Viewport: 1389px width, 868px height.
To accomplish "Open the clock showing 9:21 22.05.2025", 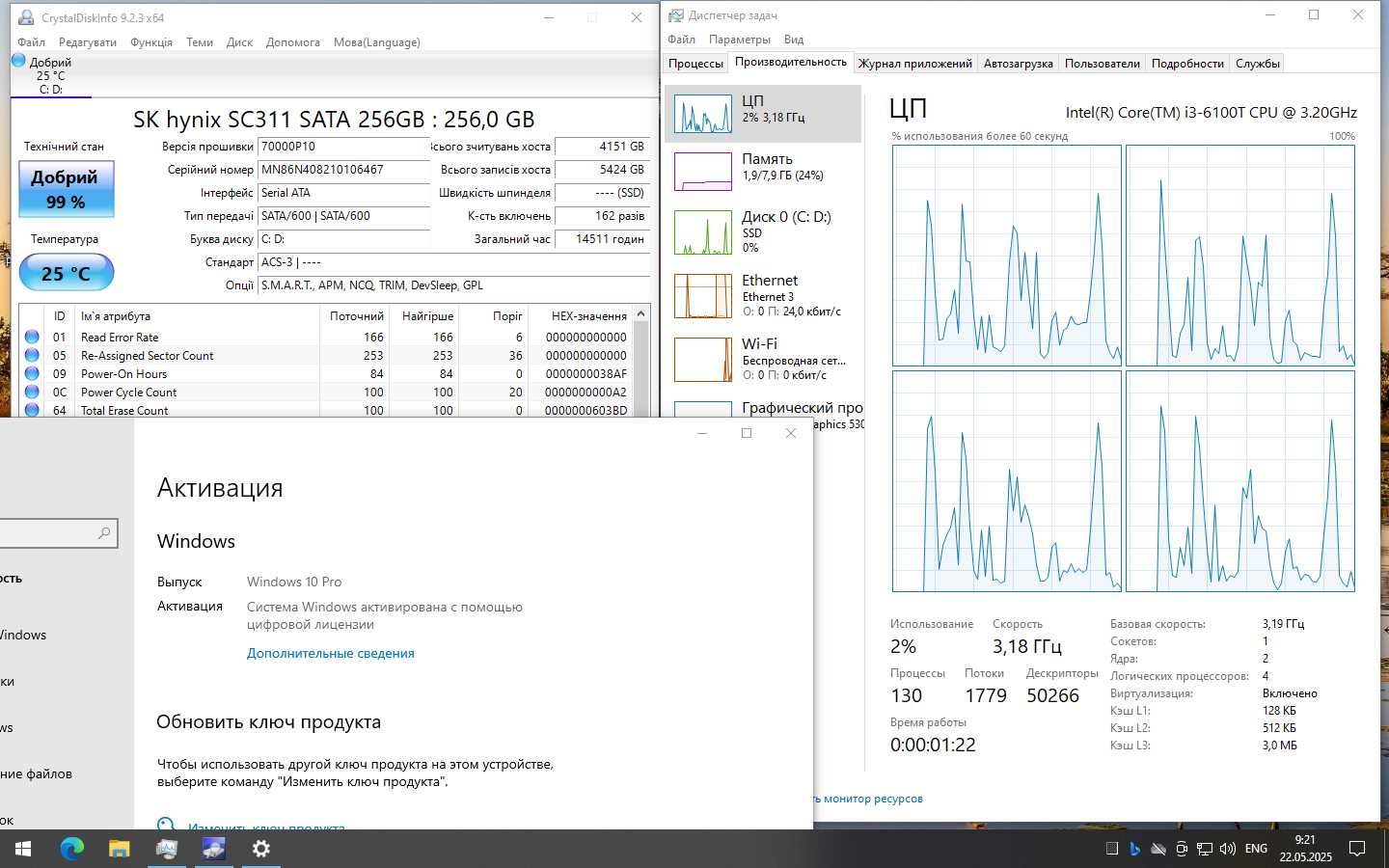I will [1306, 849].
